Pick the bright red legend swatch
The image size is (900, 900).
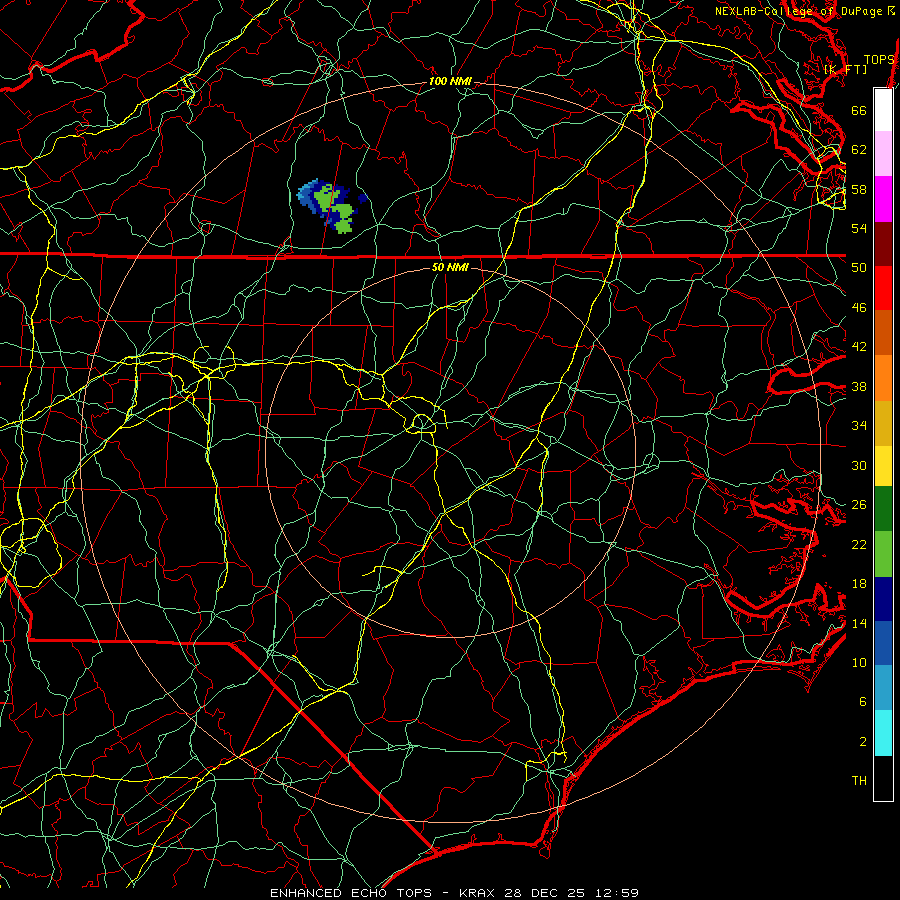(x=883, y=288)
